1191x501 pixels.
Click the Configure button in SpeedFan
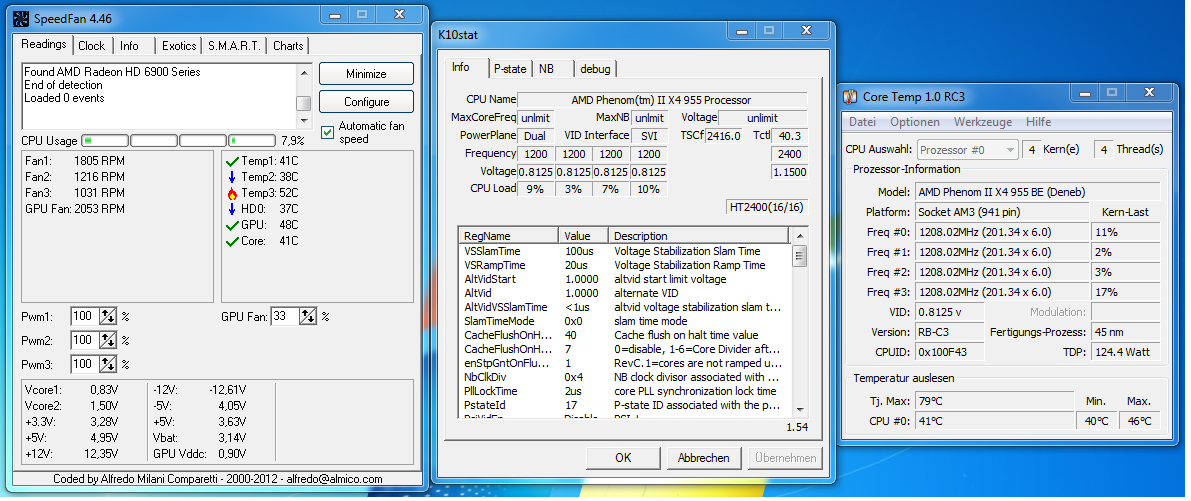coord(366,102)
